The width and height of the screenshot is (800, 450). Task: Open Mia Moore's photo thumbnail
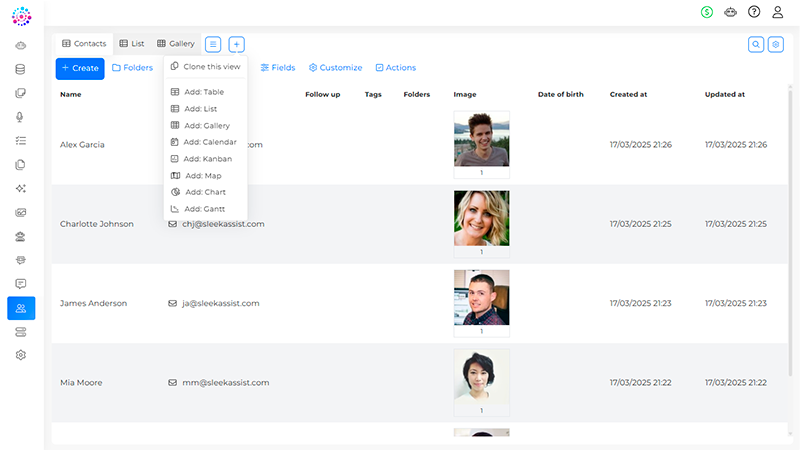[482, 377]
